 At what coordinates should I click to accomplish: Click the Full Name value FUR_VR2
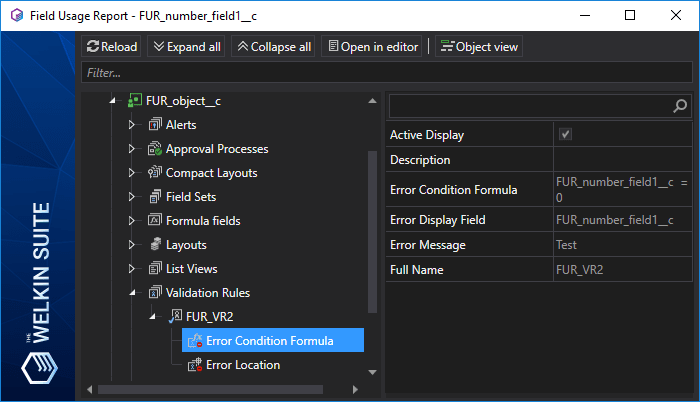[x=579, y=270]
